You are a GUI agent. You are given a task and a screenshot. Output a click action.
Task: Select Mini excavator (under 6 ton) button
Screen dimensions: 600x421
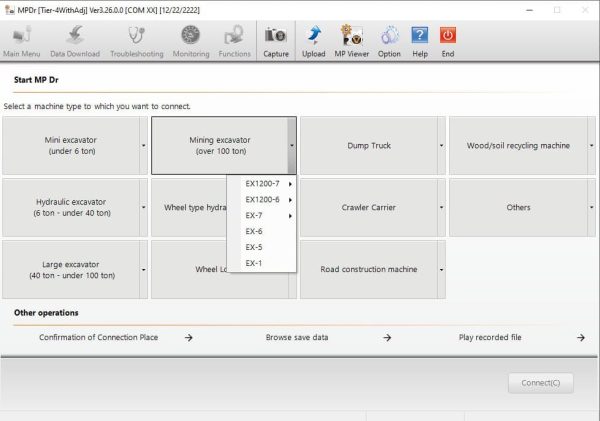click(71, 145)
